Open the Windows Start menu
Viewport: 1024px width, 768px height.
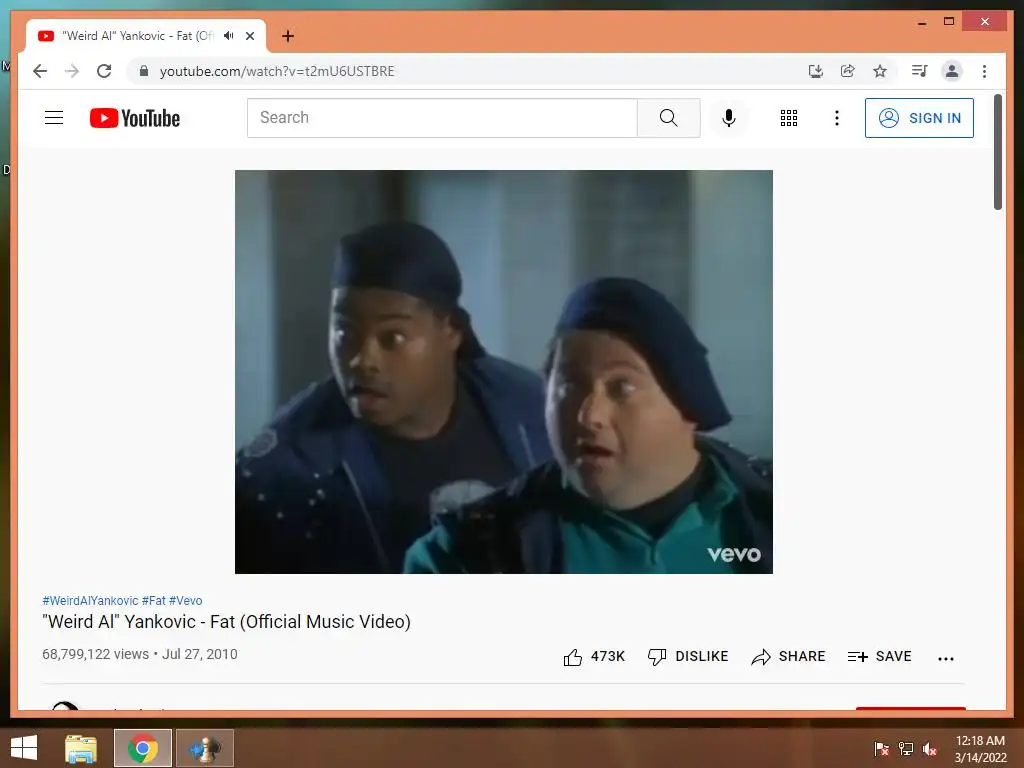click(24, 748)
